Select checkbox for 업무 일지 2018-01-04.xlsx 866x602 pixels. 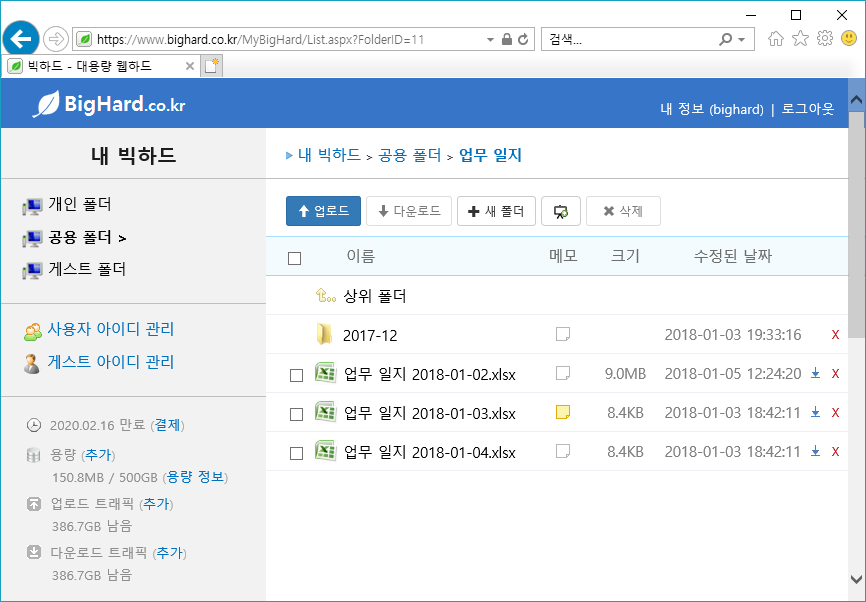click(x=295, y=453)
